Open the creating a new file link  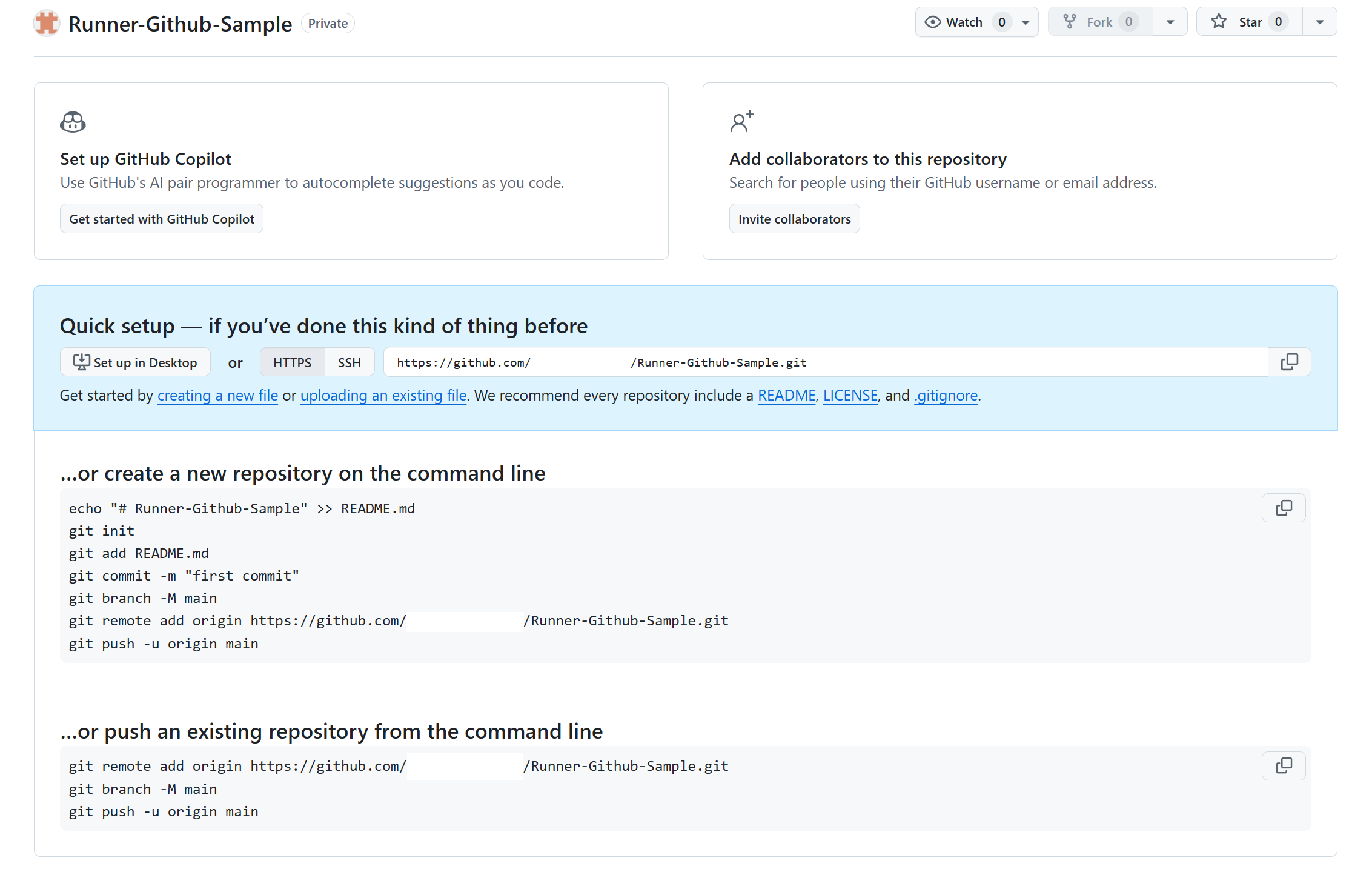[x=217, y=396]
